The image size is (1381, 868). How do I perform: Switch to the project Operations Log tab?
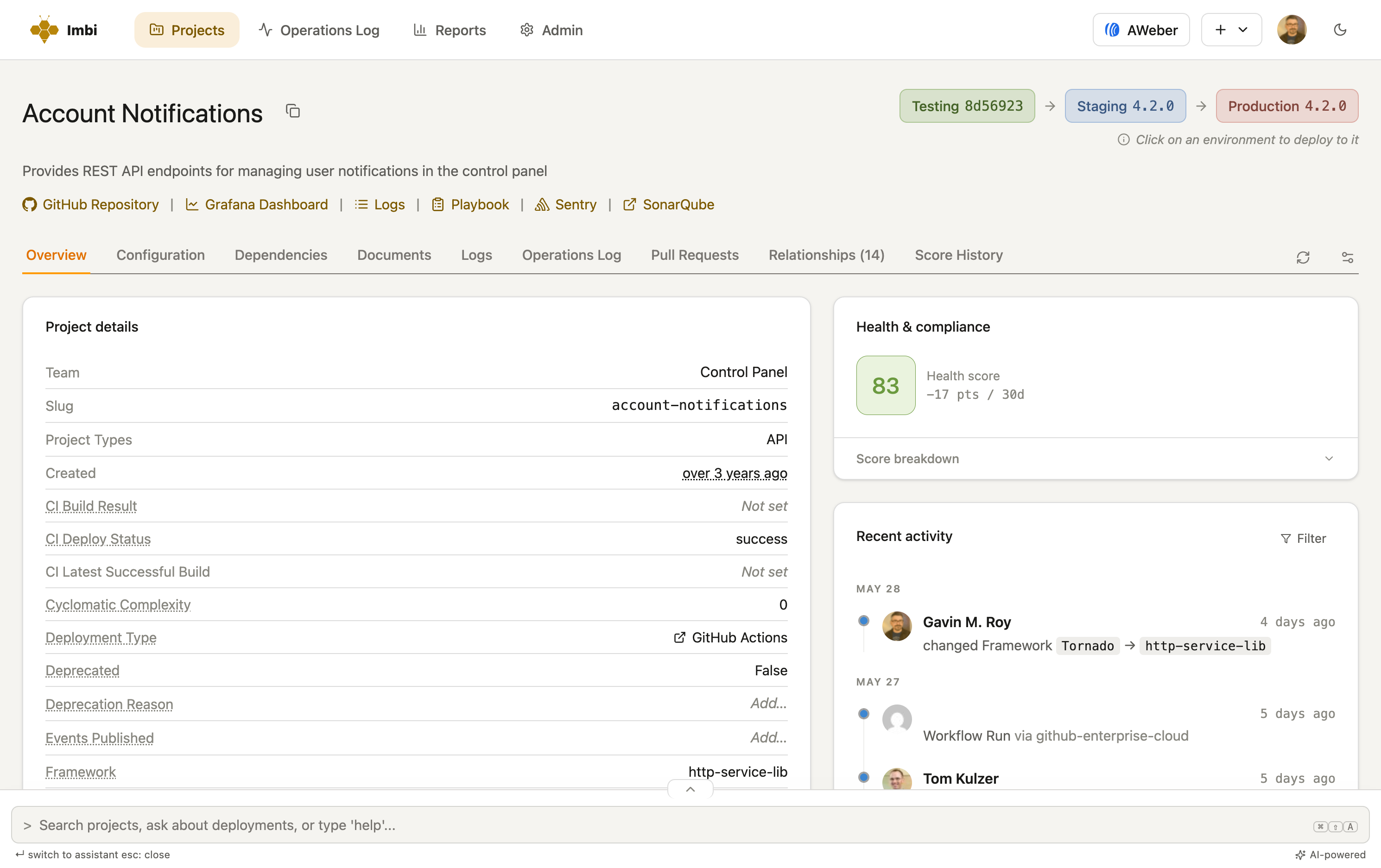tap(571, 255)
